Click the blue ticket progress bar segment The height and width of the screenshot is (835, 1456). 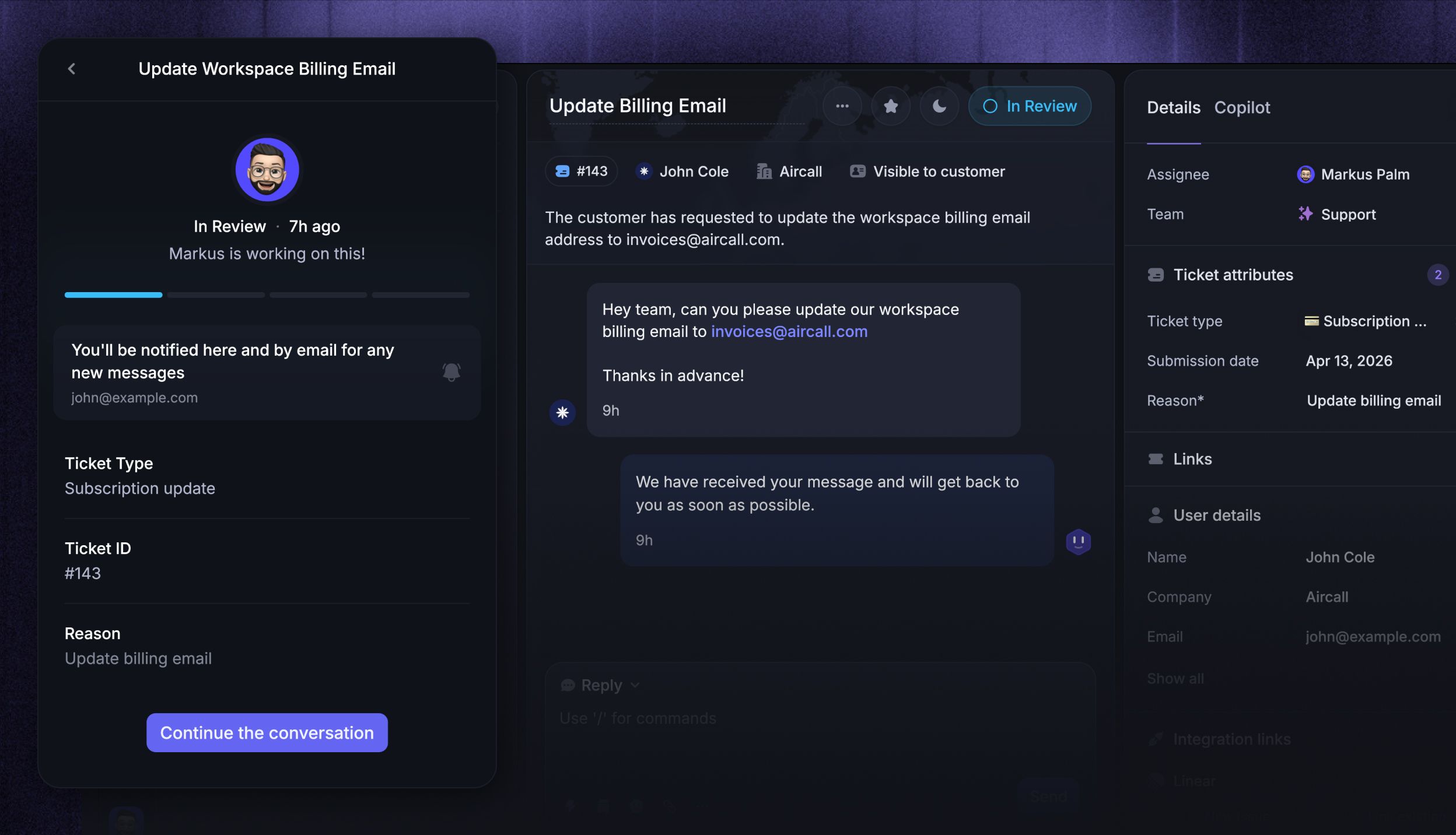[x=113, y=295]
